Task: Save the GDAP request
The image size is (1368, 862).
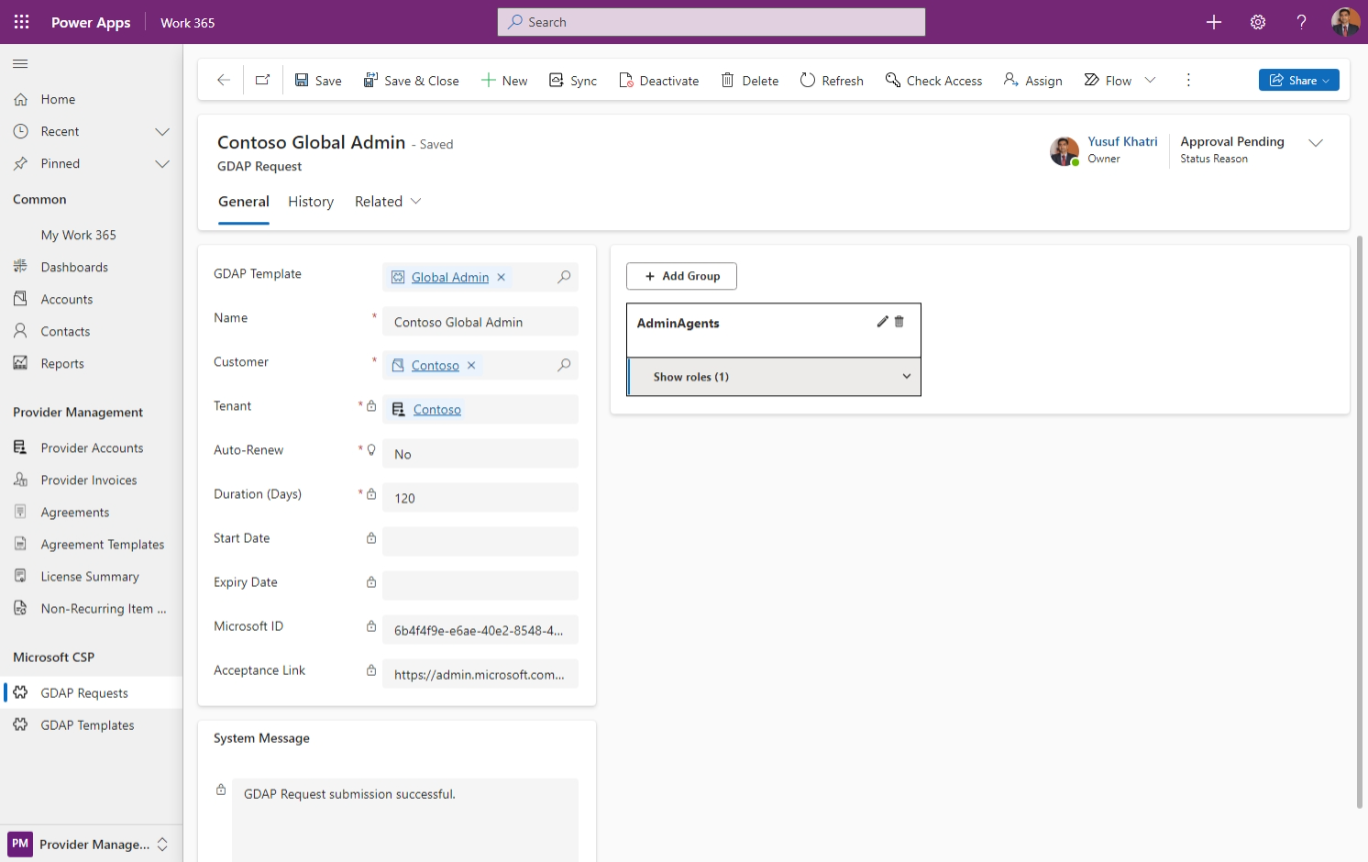Action: point(318,80)
